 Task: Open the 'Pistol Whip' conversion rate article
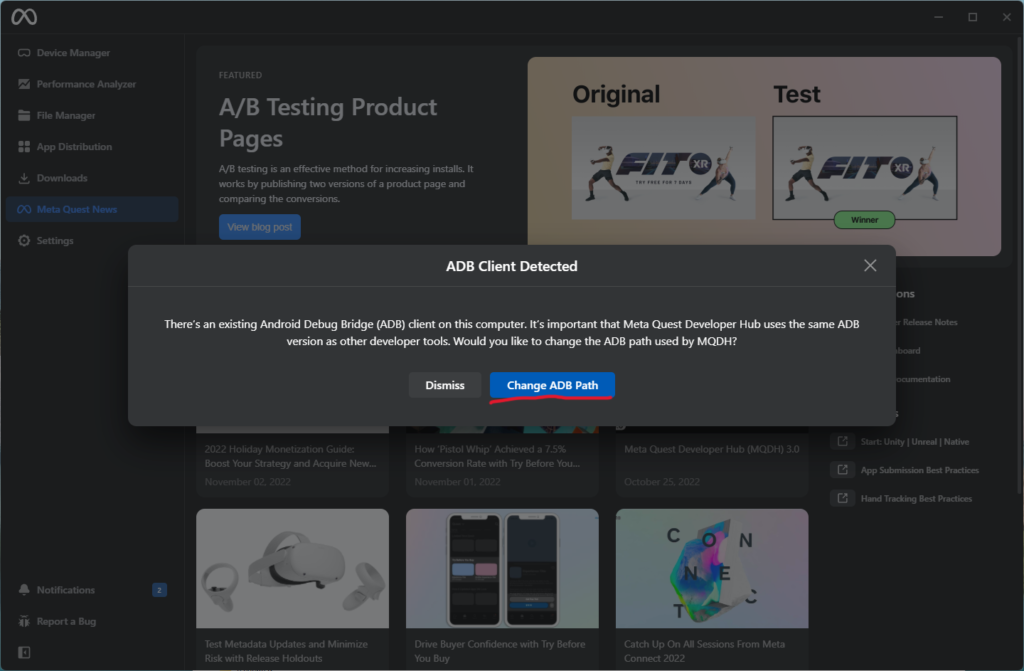click(497, 456)
